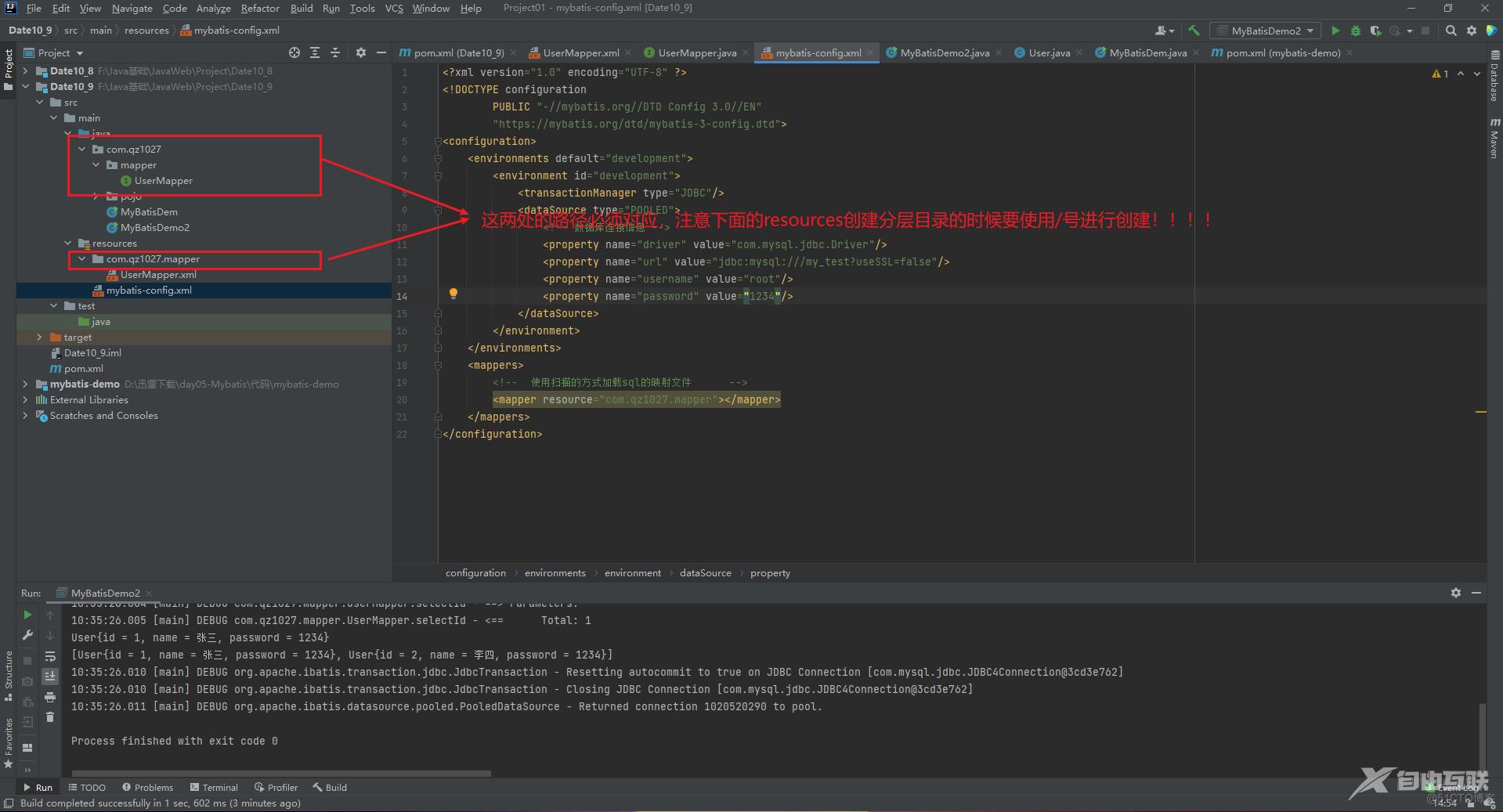The width and height of the screenshot is (1503, 812).
Task: Toggle the Favorites side panel
Action: pyautogui.click(x=8, y=743)
